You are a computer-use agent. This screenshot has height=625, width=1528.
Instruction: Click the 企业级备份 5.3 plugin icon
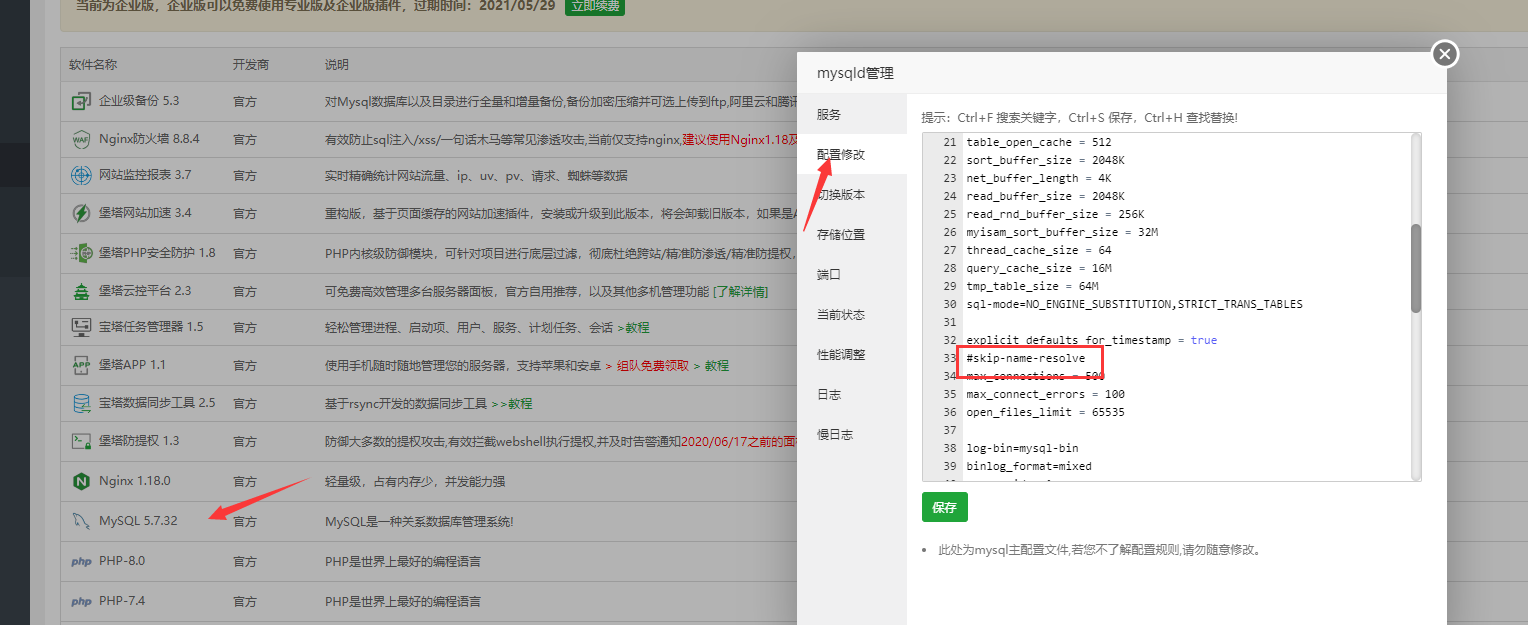coord(81,101)
